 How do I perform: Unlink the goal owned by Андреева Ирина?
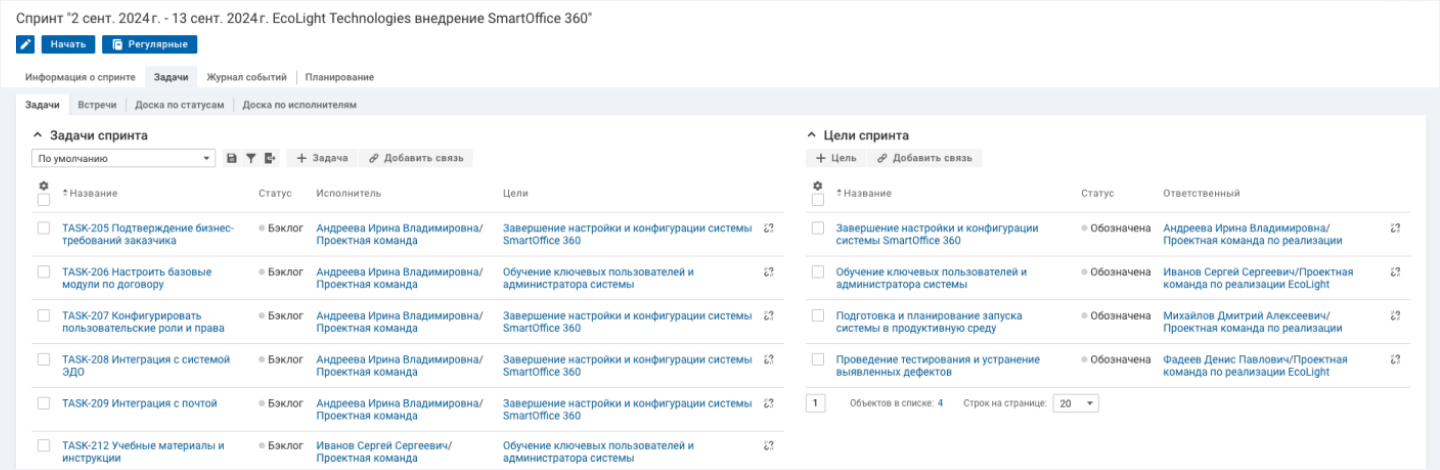coord(1395,228)
